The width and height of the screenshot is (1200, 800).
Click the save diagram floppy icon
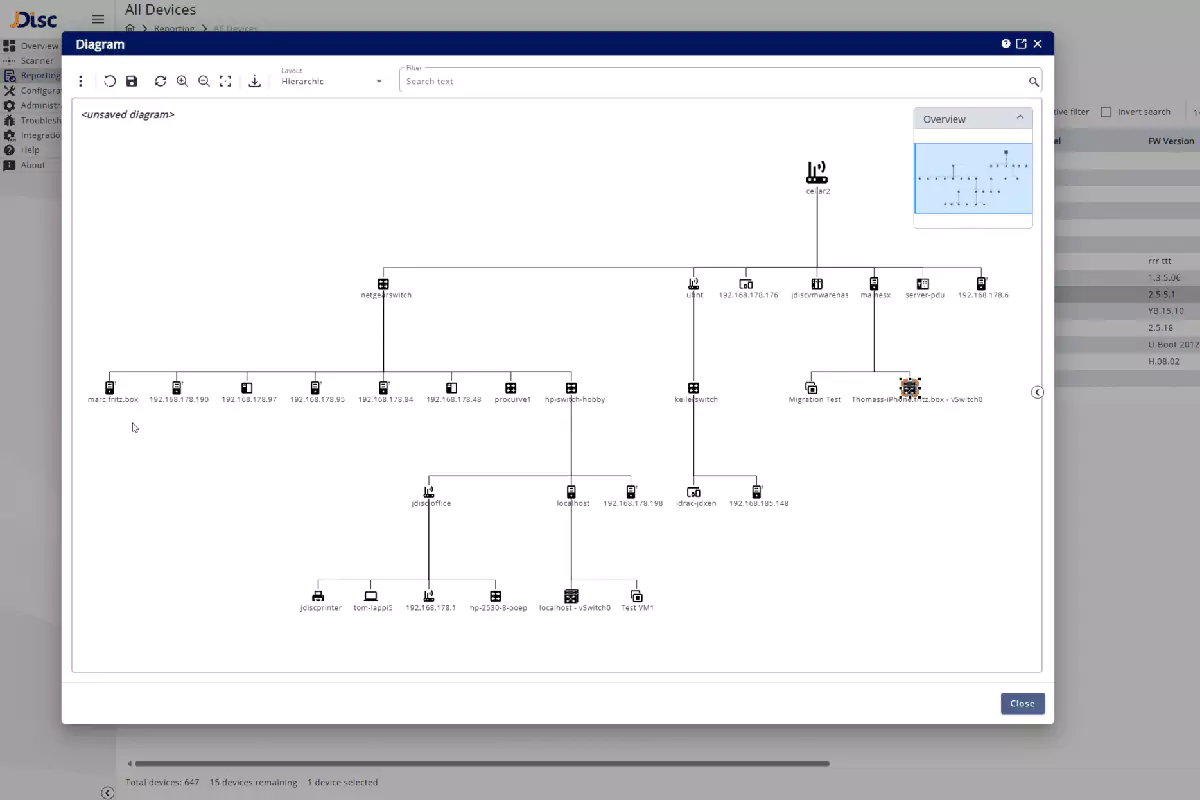click(x=132, y=81)
